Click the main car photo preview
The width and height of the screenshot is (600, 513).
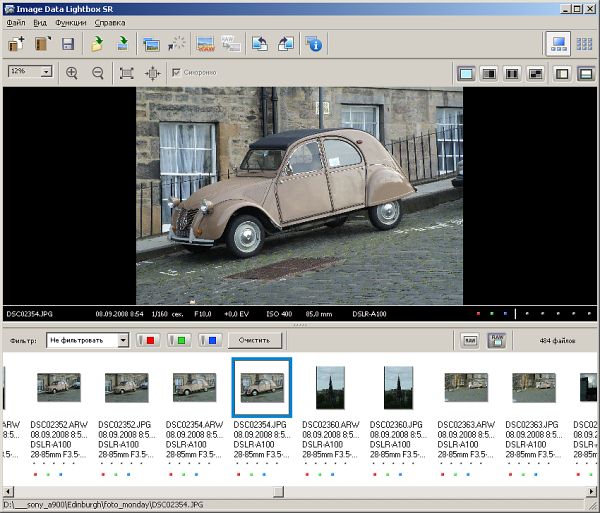pos(300,196)
